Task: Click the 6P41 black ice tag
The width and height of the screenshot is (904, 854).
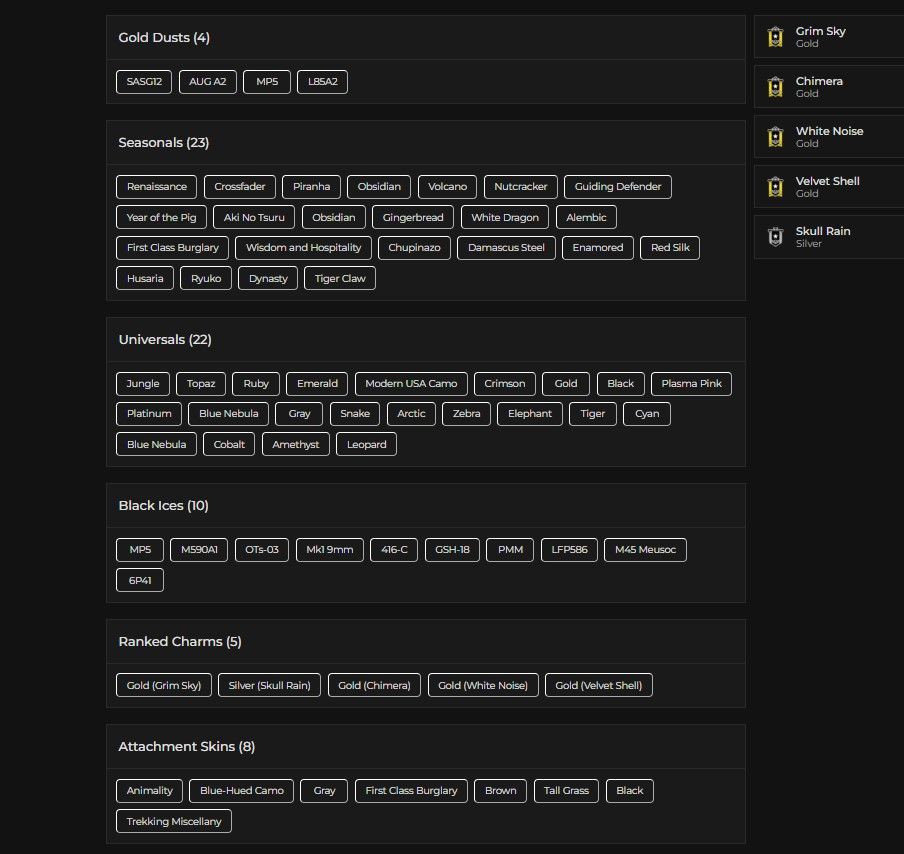Action: [140, 580]
